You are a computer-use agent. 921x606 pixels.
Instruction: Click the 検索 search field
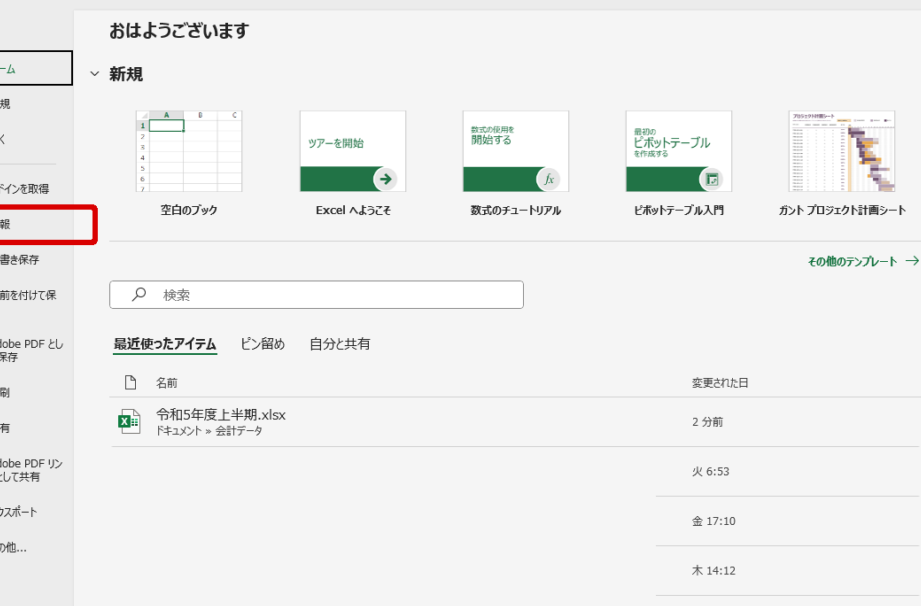[x=316, y=295]
